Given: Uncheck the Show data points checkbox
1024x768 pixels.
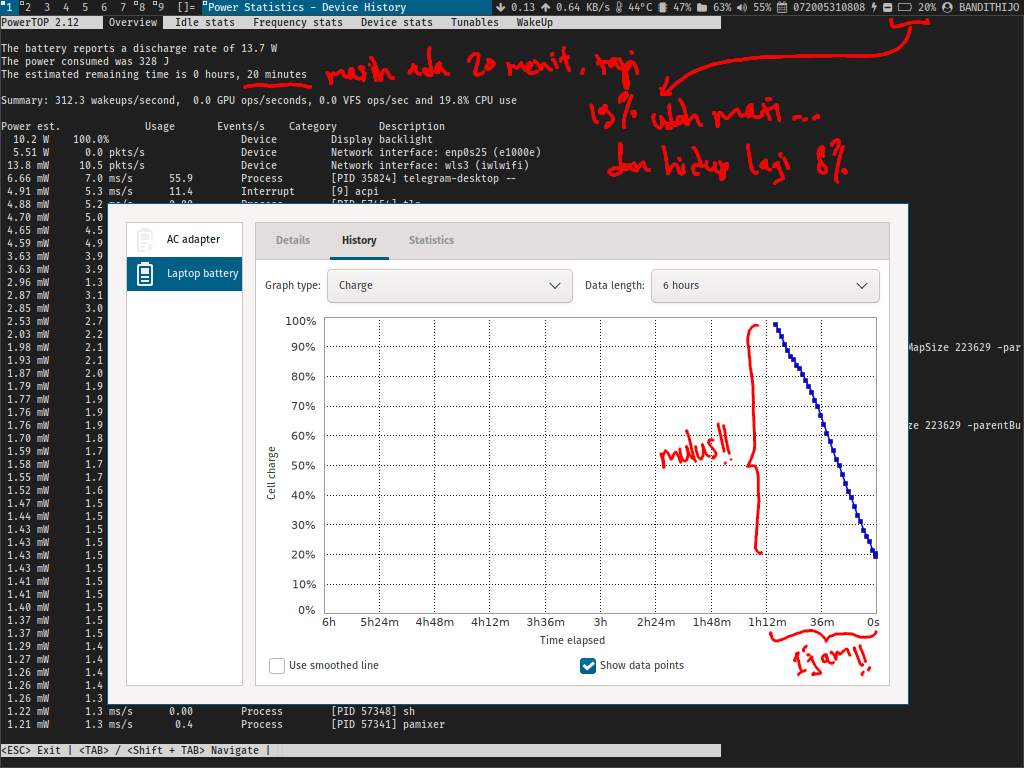Looking at the screenshot, I should point(588,665).
